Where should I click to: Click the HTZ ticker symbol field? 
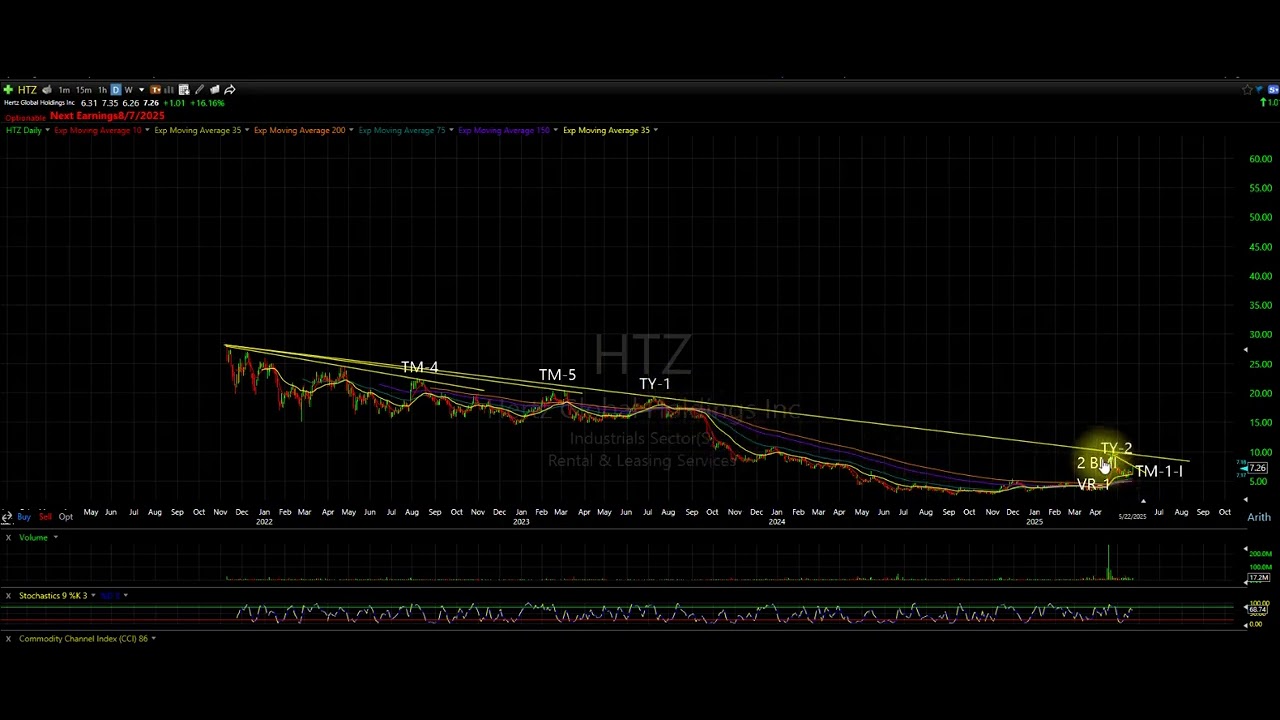pos(27,90)
